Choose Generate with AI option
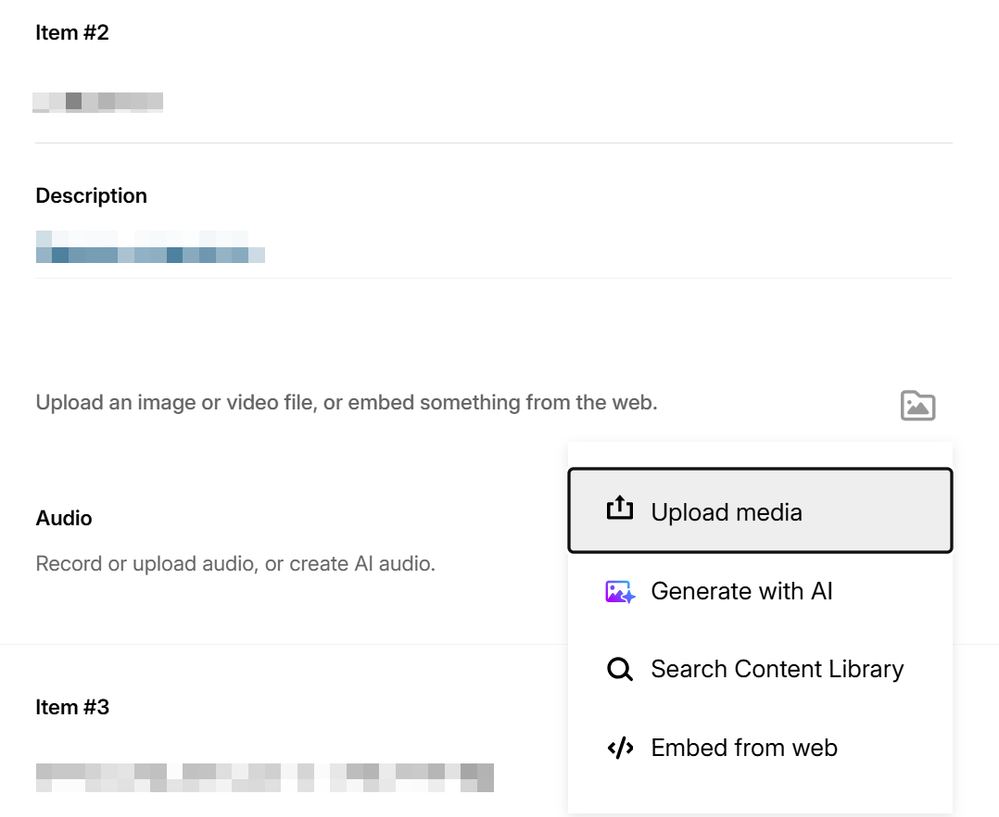The height and width of the screenshot is (817, 999). 741,591
